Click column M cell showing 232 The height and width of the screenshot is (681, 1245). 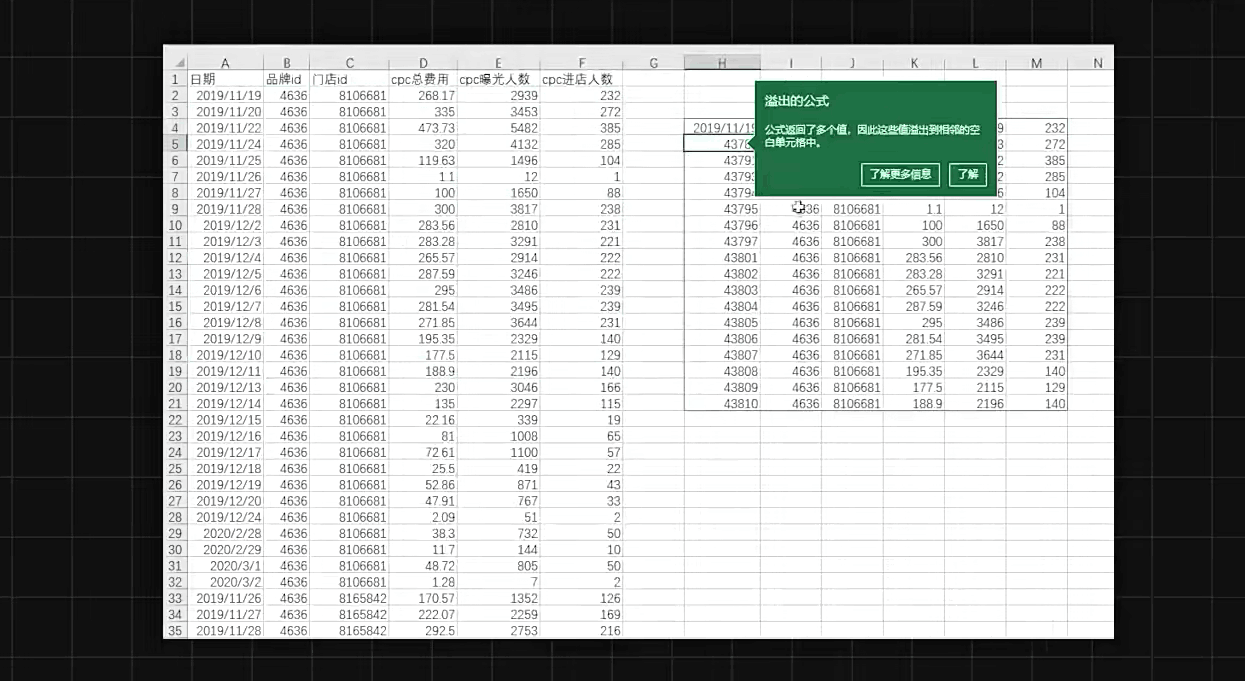tap(1036, 128)
